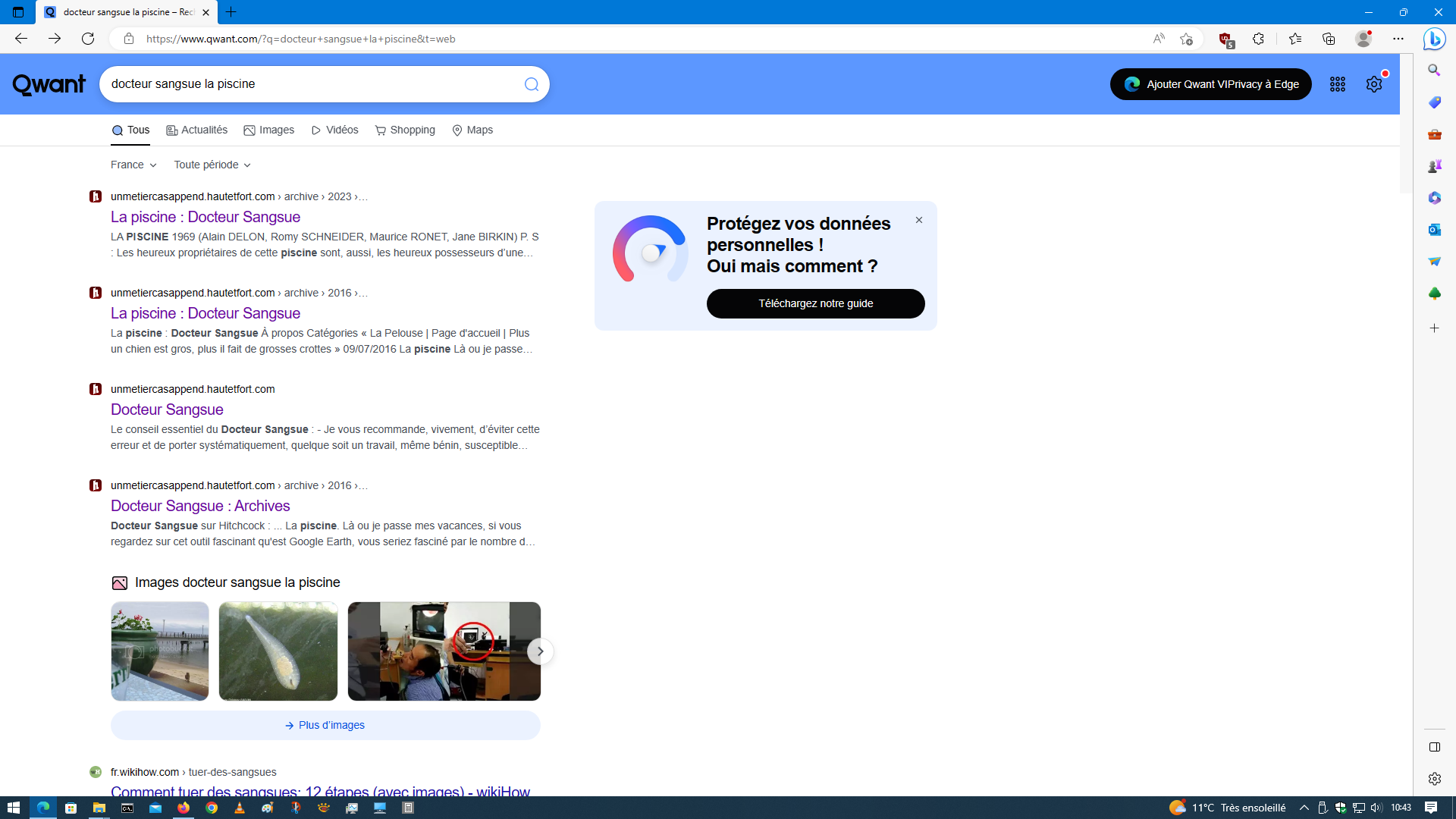Viewport: 1456px width, 819px height.
Task: Open Docteur Sangsue : Archives result link
Action: (200, 506)
